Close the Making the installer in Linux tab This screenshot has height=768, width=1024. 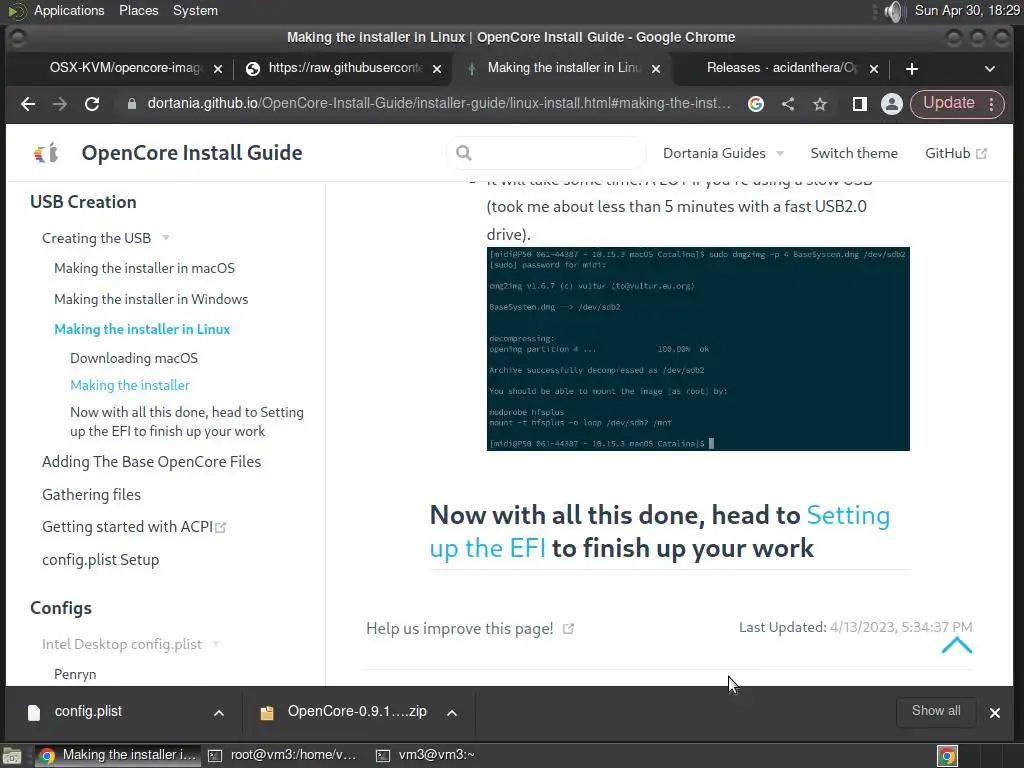pos(656,69)
